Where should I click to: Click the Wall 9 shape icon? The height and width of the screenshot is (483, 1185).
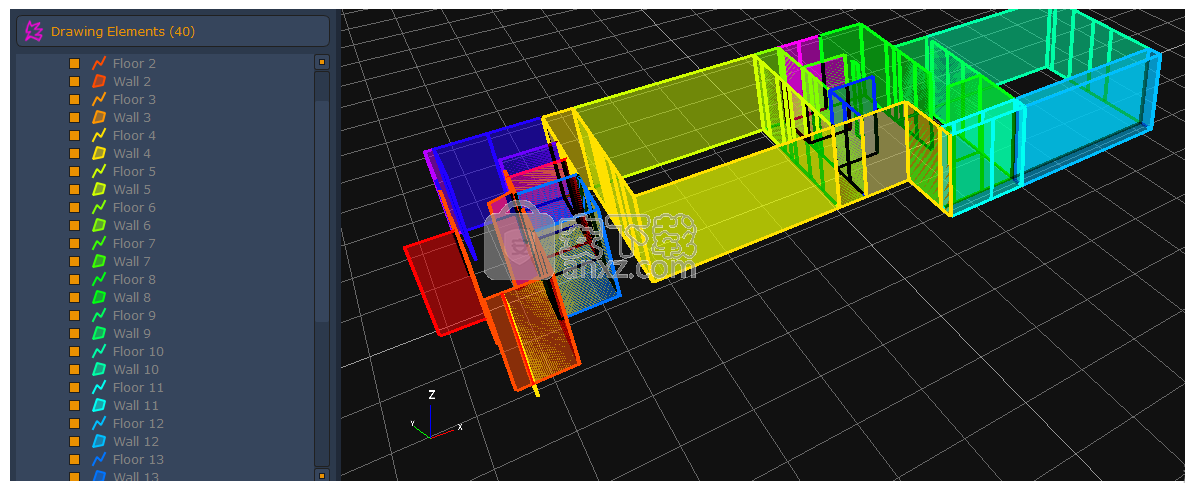pos(98,333)
